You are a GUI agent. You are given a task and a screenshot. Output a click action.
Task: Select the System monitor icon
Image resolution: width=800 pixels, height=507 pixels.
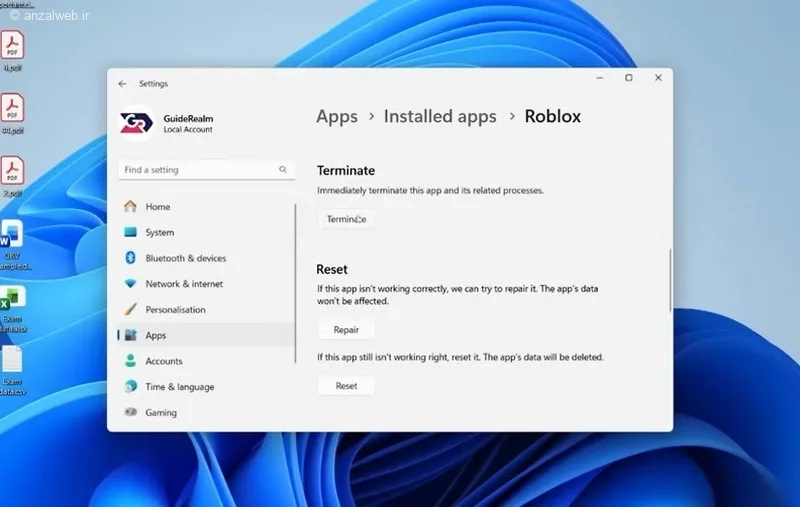coord(131,232)
